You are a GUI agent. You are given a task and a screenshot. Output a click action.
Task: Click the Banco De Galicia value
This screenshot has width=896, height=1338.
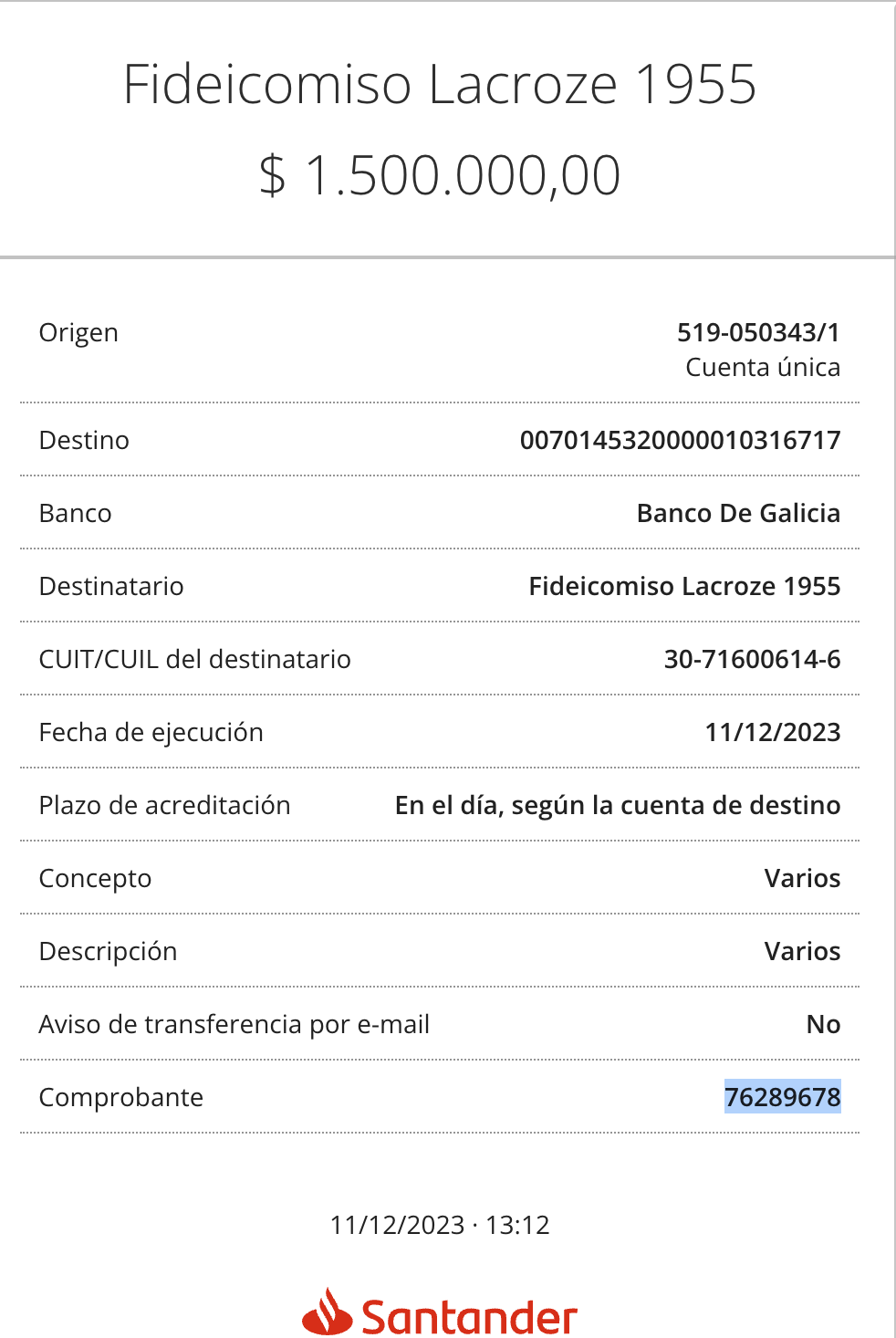pos(738,513)
